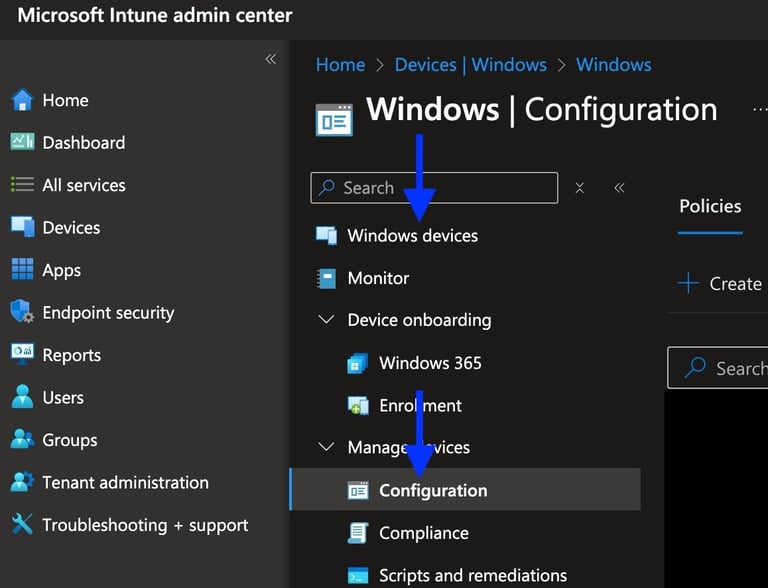Click the Tenant administration gear-person icon
Viewport: 768px width, 588px height.
(22, 482)
